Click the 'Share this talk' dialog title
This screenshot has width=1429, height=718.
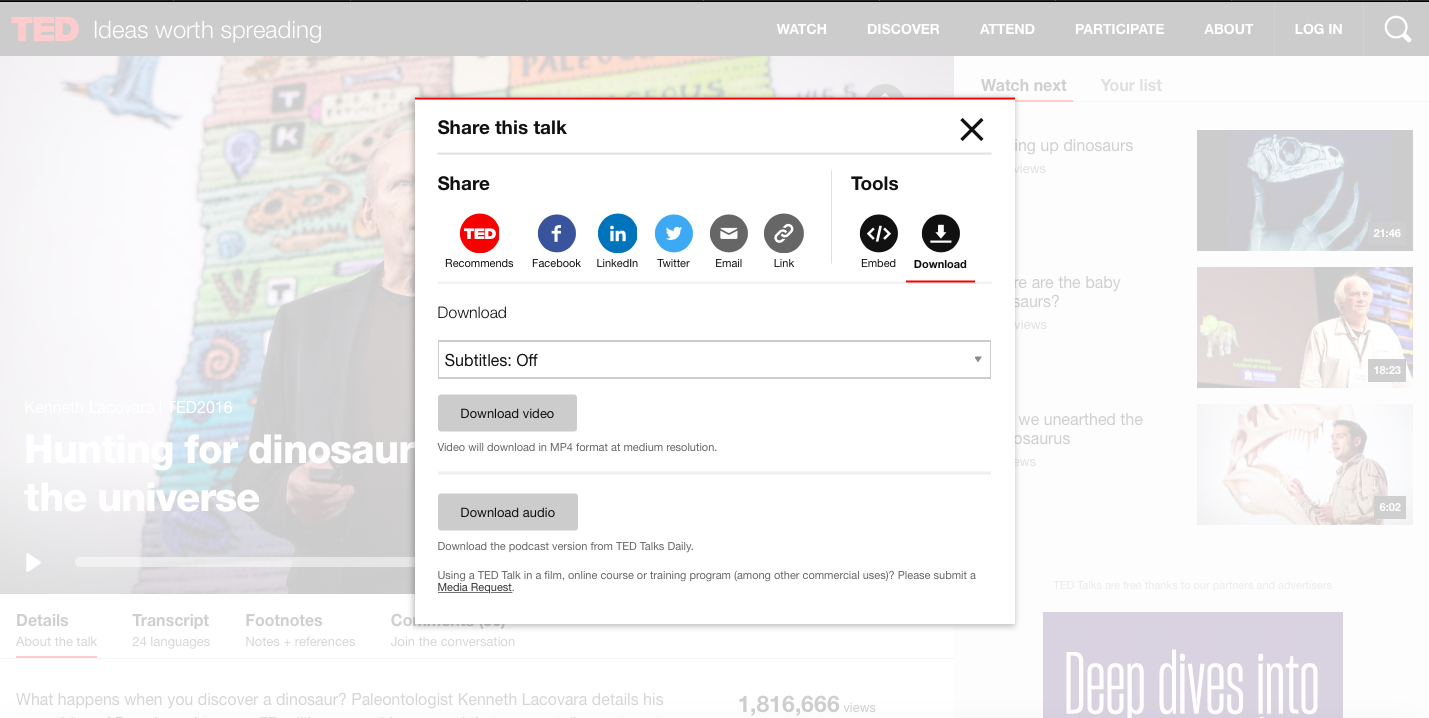(502, 128)
